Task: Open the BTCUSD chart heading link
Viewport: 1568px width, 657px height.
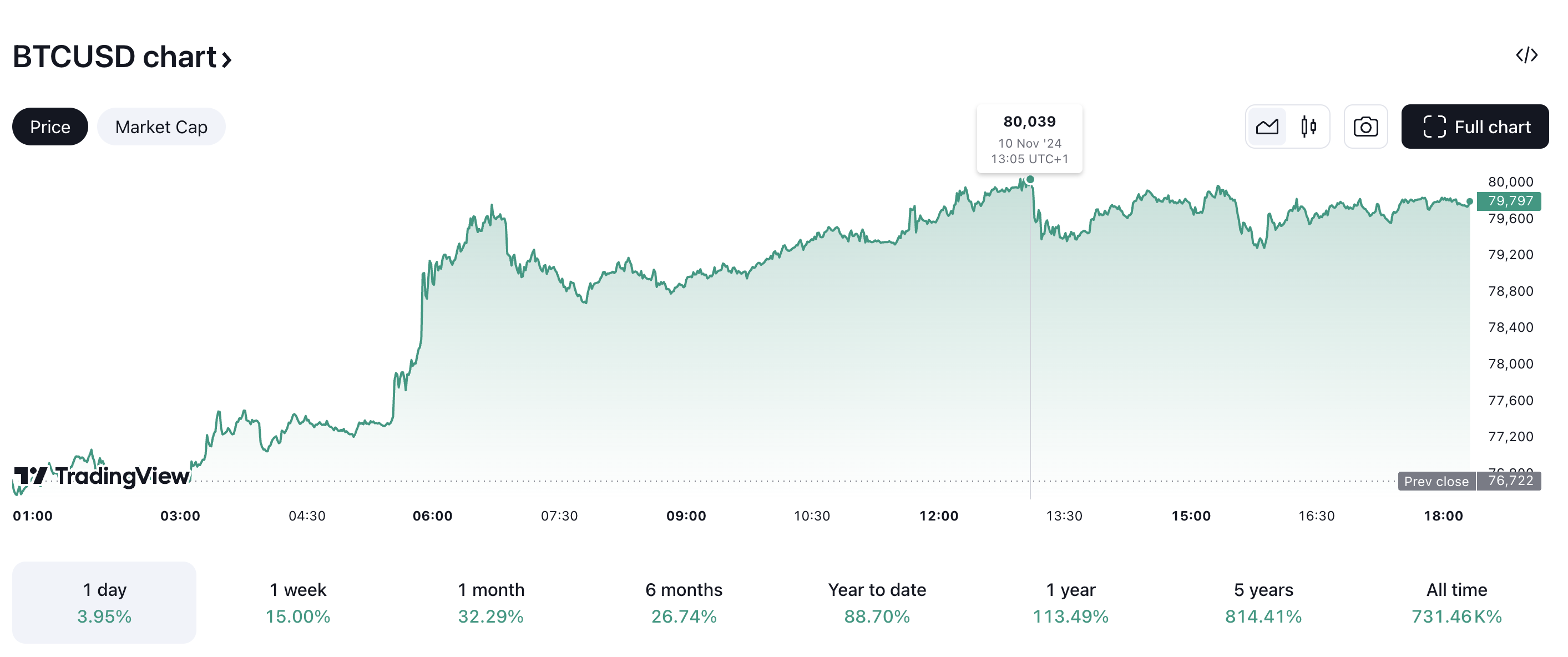Action: 122,57
